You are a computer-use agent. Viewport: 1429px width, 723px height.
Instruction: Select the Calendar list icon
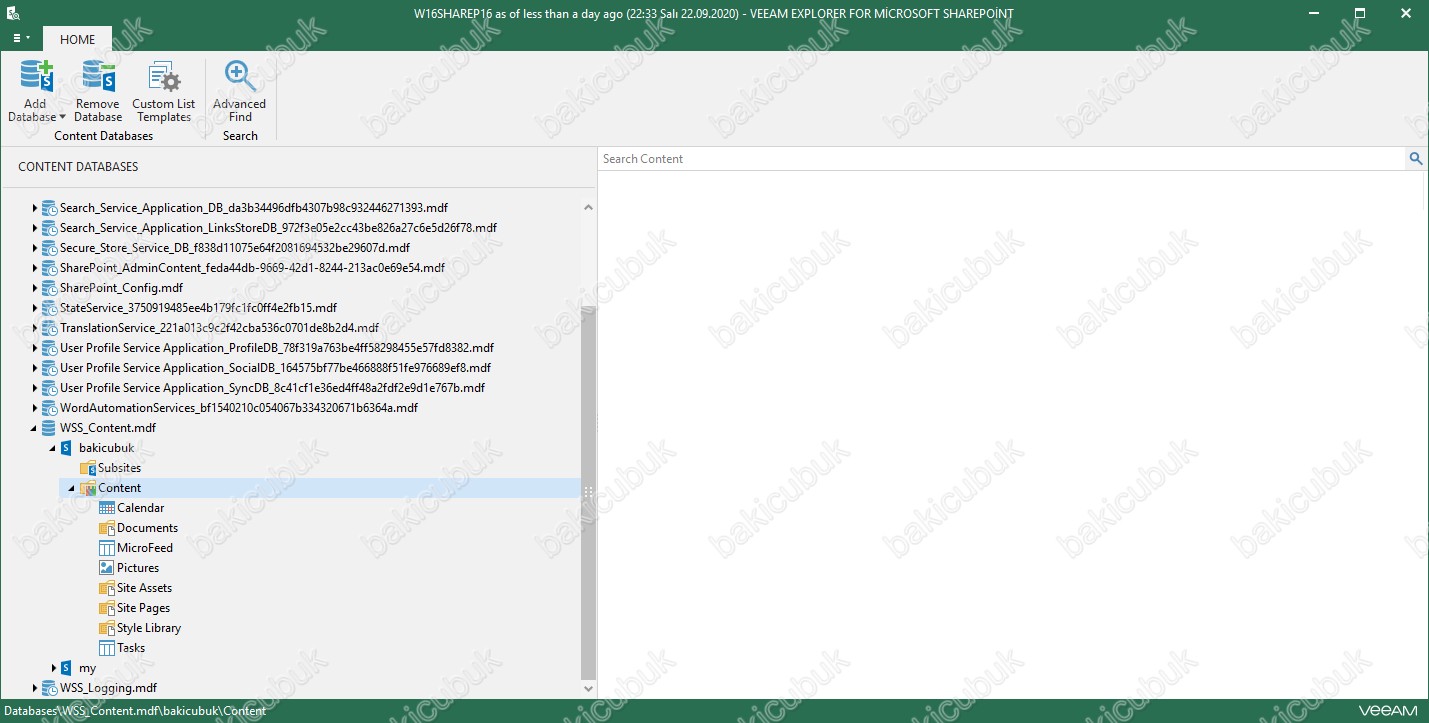click(107, 508)
